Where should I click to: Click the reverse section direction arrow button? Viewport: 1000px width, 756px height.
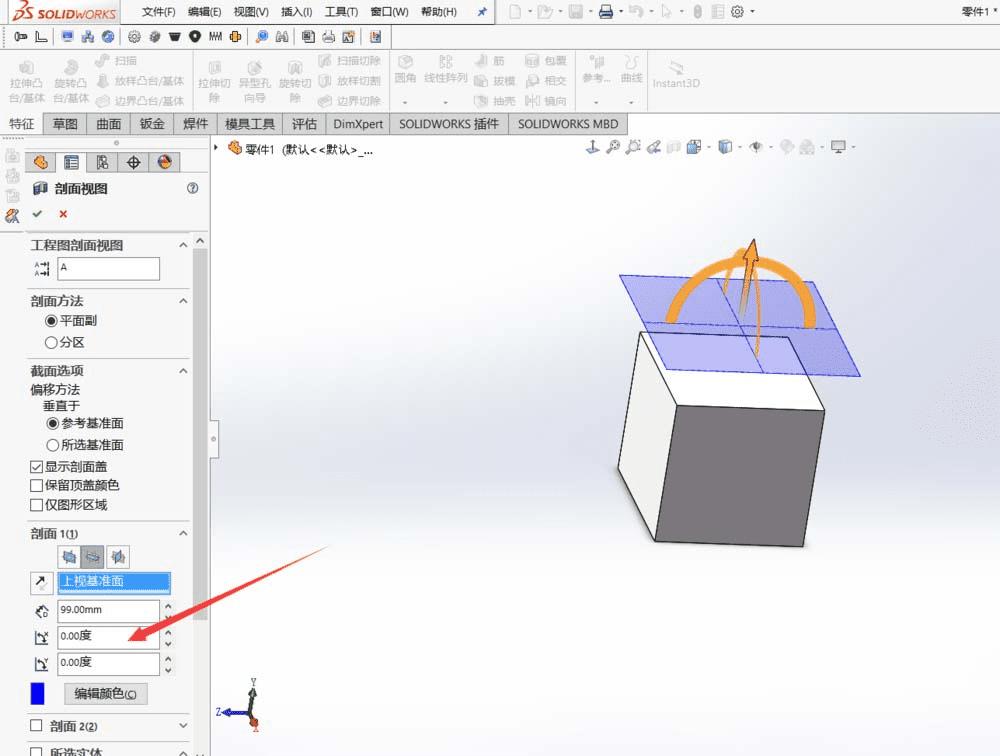point(41,583)
